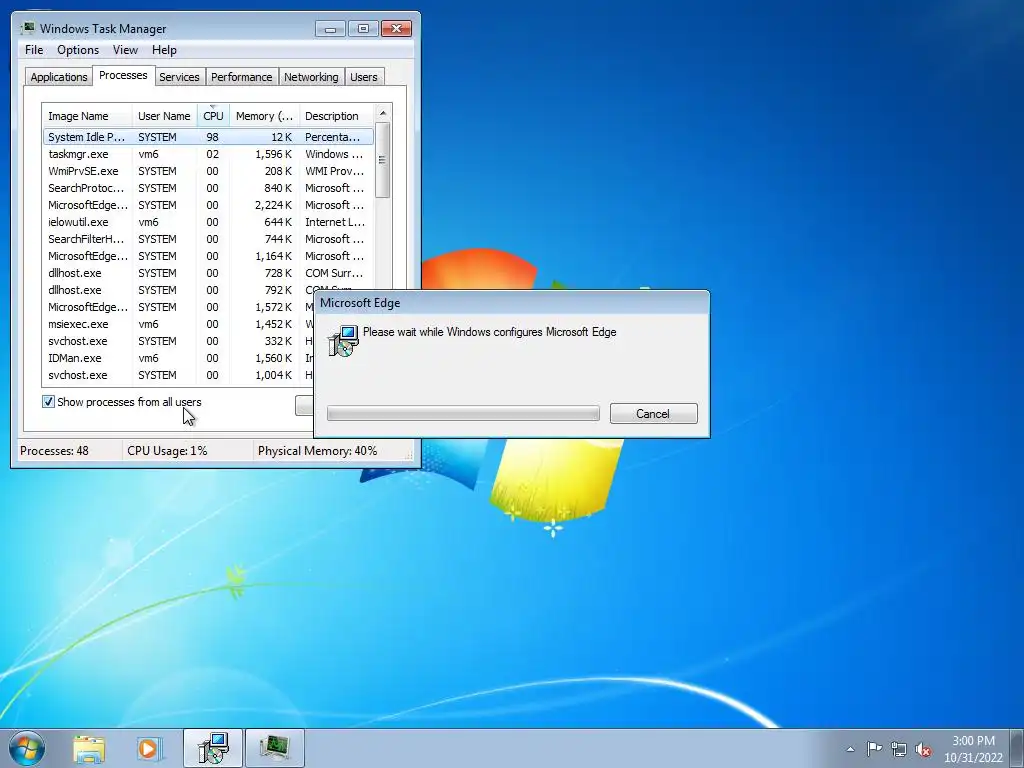Select the svchost.exe row using 1,004 K

coord(178,375)
